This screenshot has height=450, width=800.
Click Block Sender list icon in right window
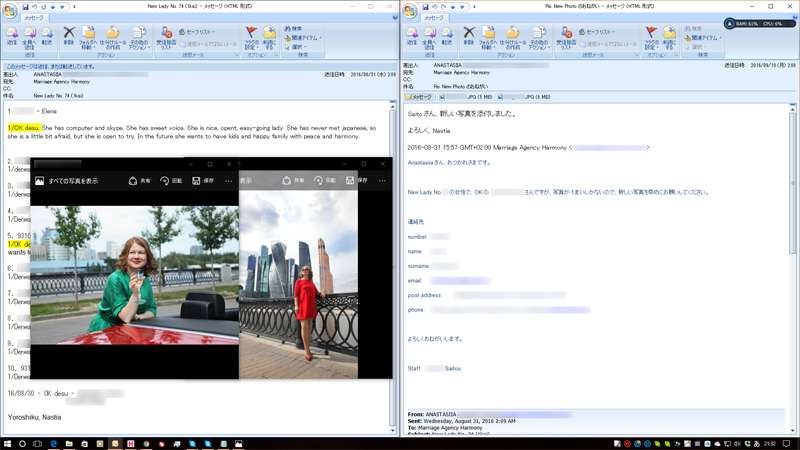(566, 38)
